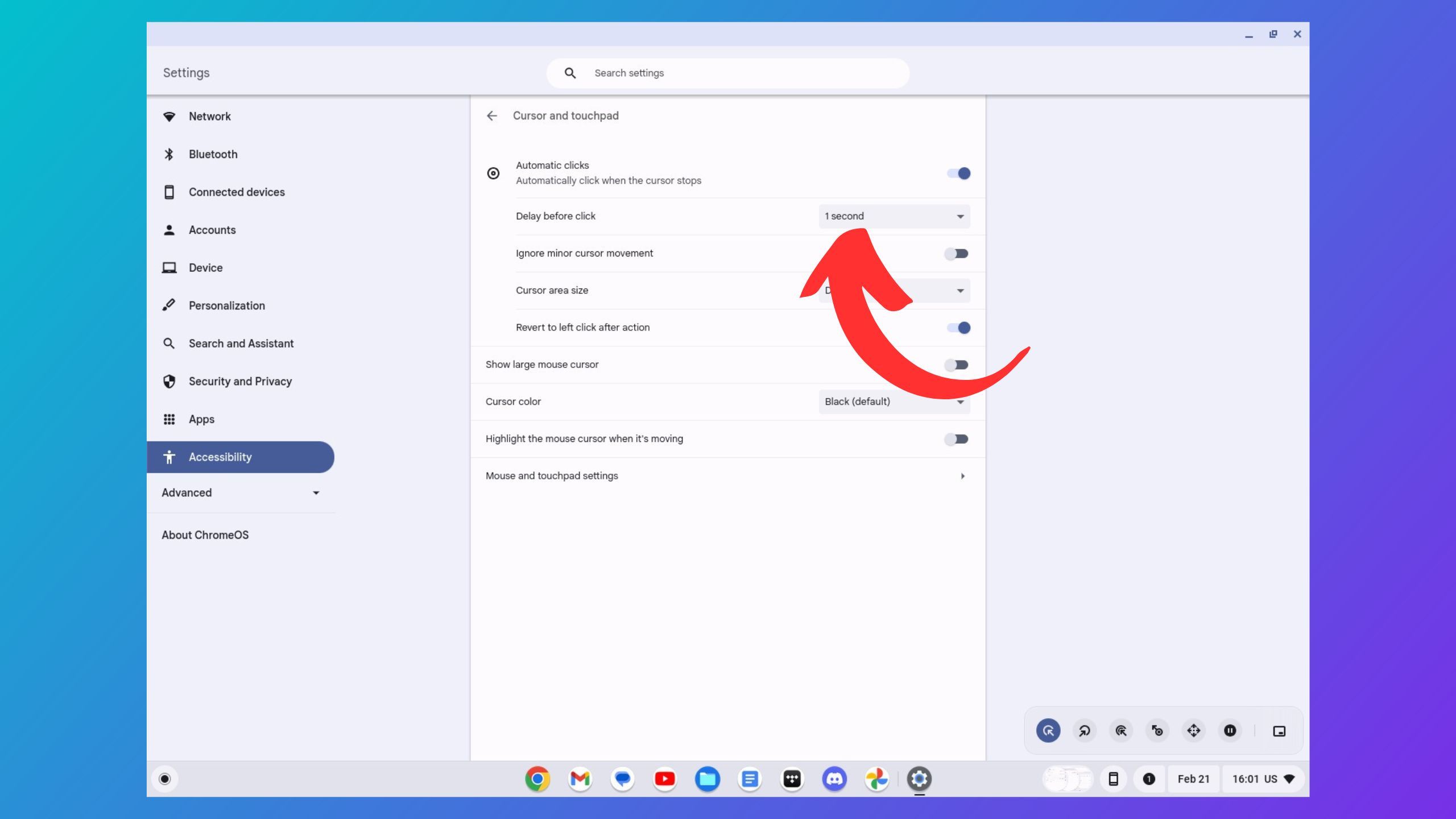Open Accessibility section in the settings sidebar
This screenshot has height=819, width=1456.
pos(220,457)
